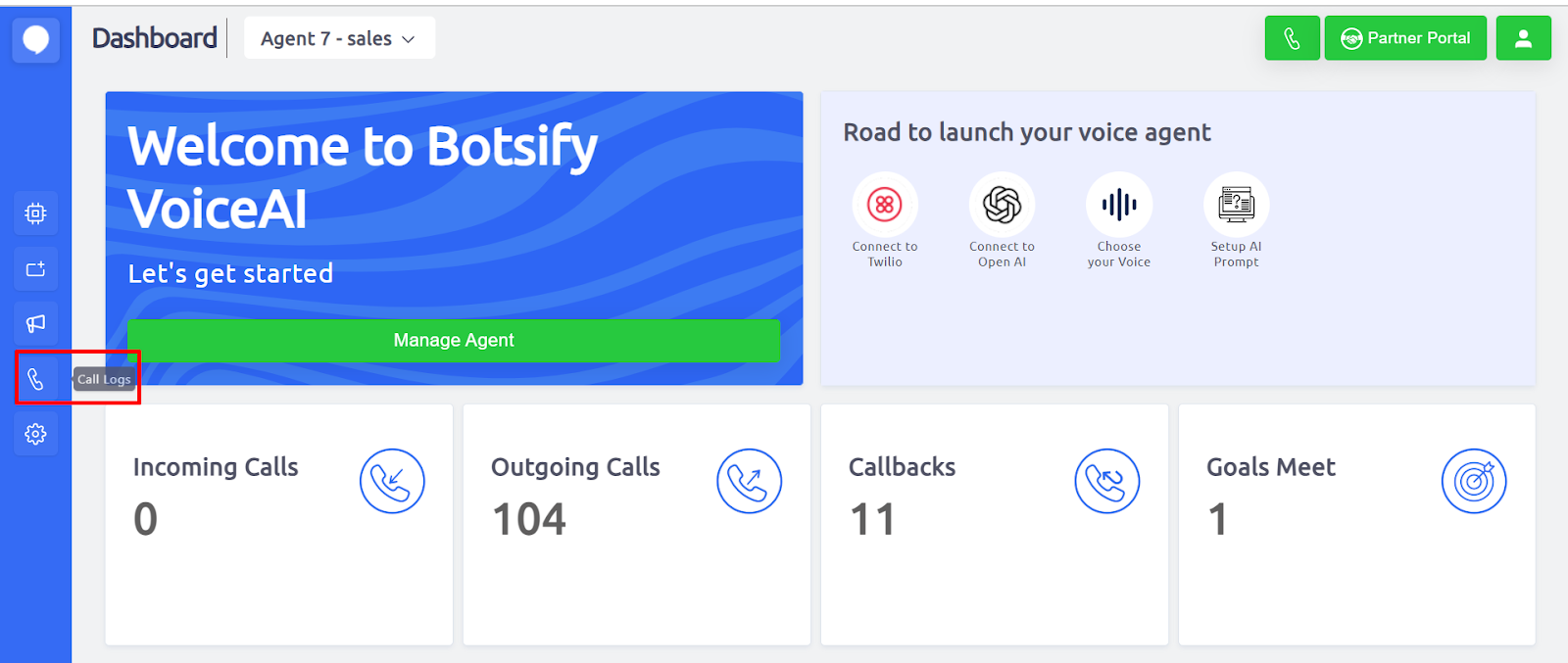Click the add-box icon in sidebar
The height and width of the screenshot is (663, 1568).
(x=35, y=269)
